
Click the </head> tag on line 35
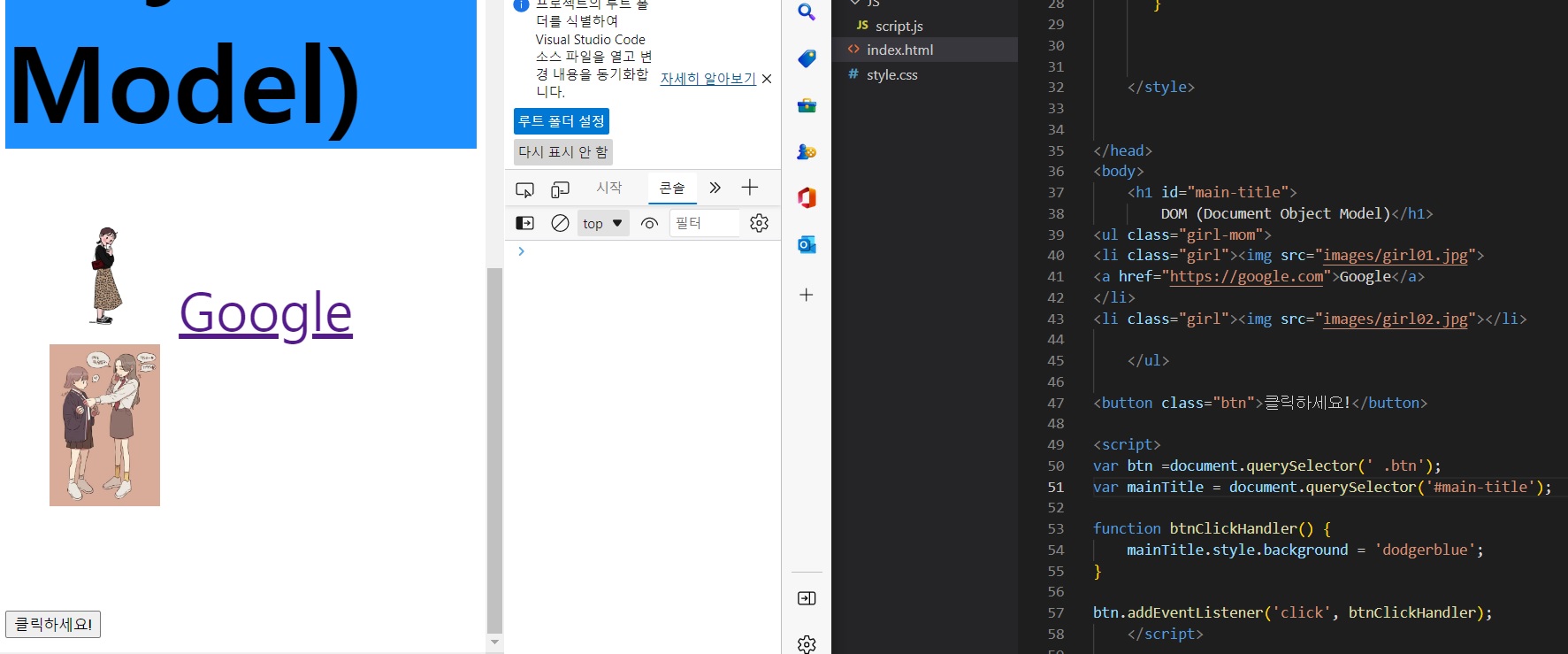pos(1123,150)
